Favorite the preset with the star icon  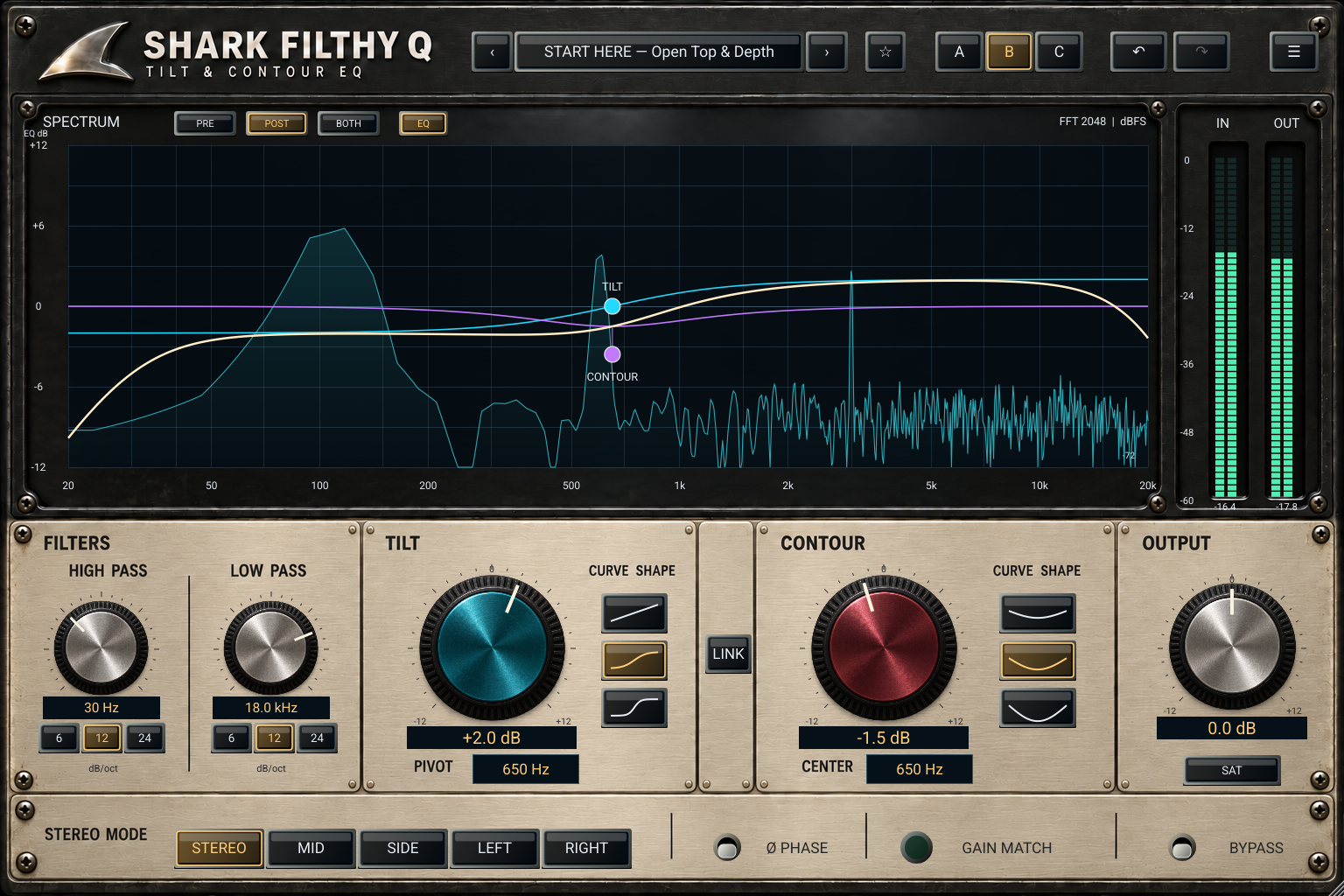click(885, 52)
